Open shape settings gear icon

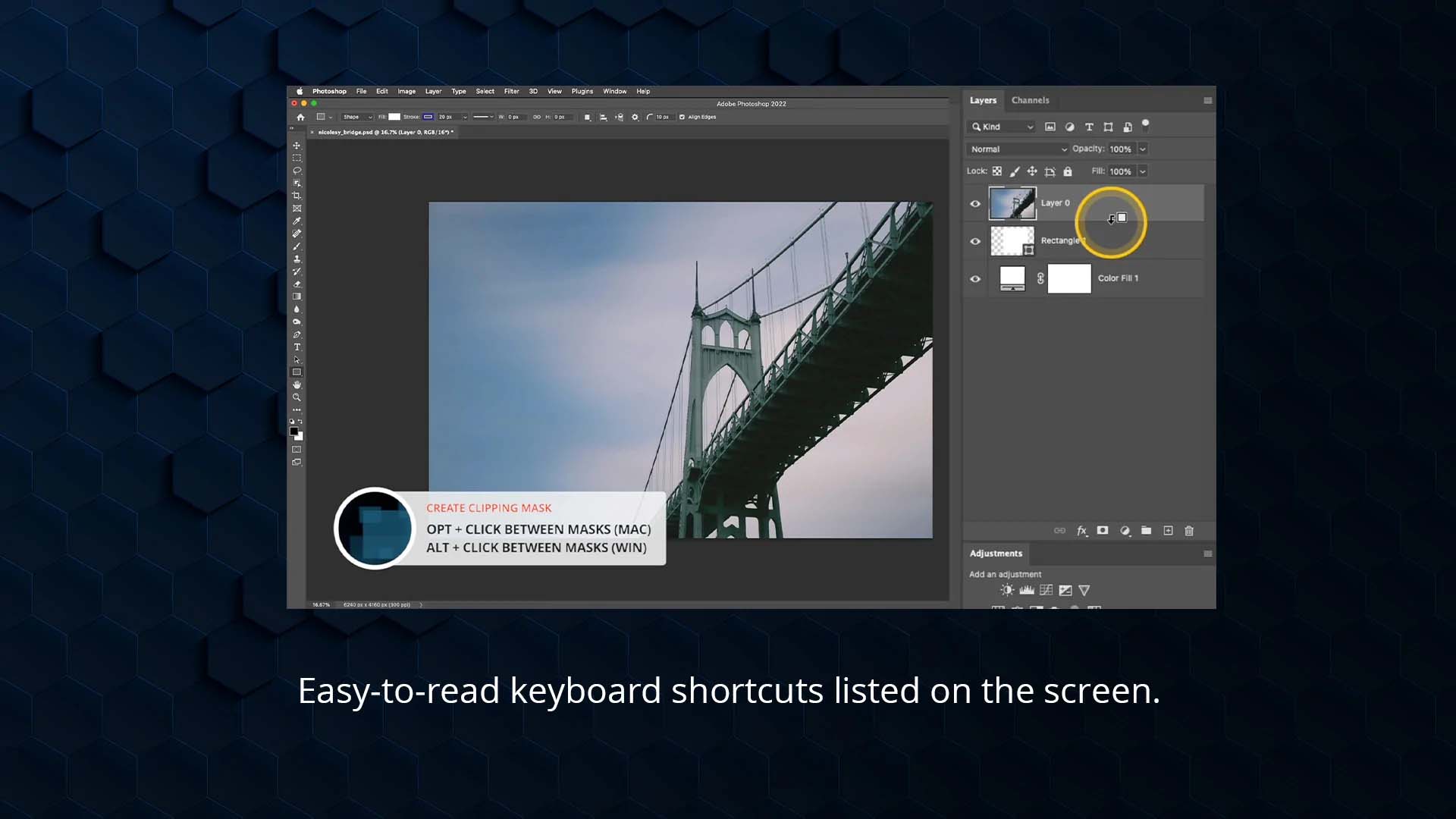635,117
